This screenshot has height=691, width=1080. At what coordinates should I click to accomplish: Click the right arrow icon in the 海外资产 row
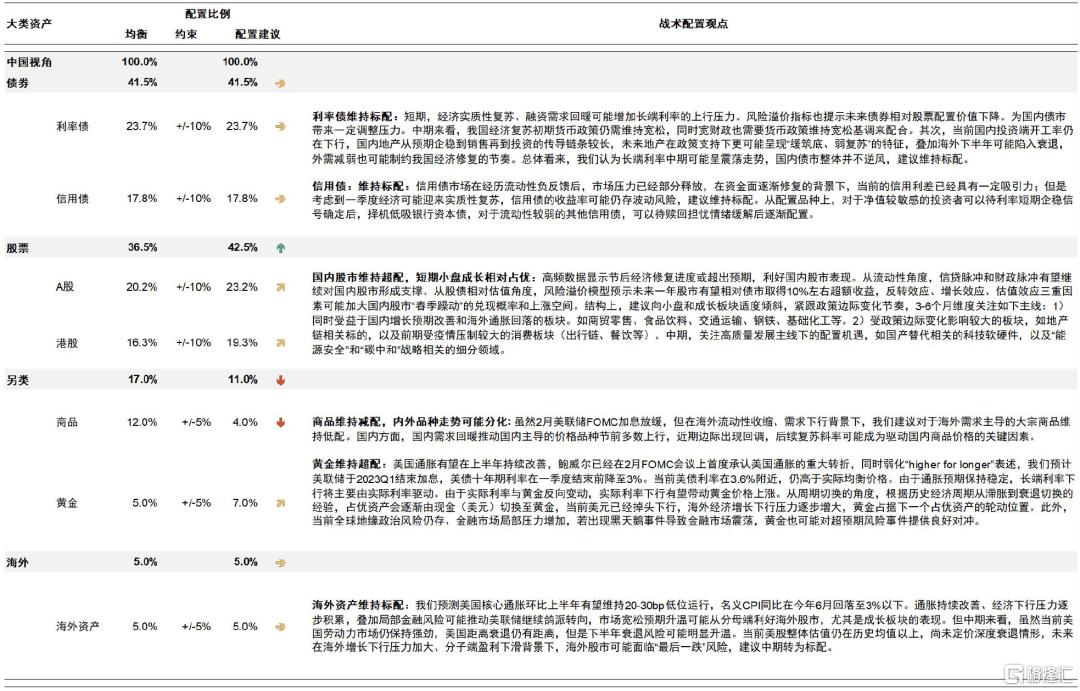[280, 627]
